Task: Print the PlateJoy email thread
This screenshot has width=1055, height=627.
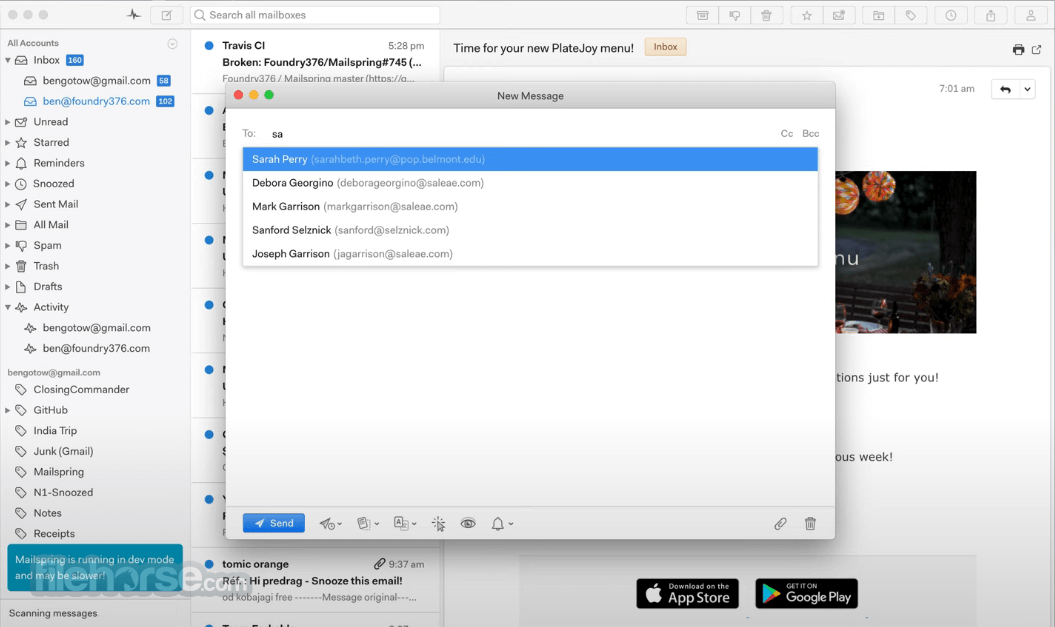Action: click(1018, 49)
